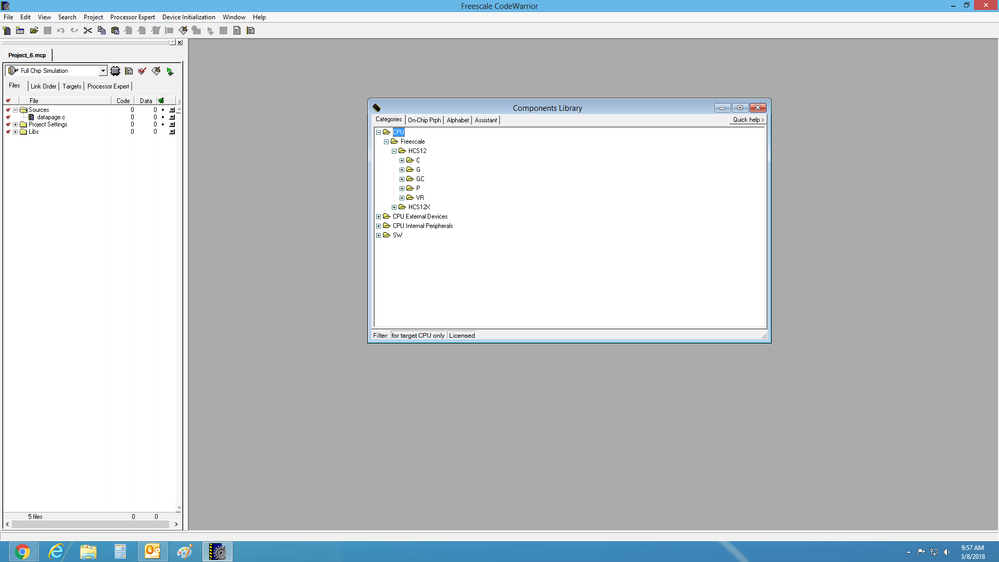999x562 pixels.
Task: Collapse the CPU node in Components Library
Action: pos(378,133)
